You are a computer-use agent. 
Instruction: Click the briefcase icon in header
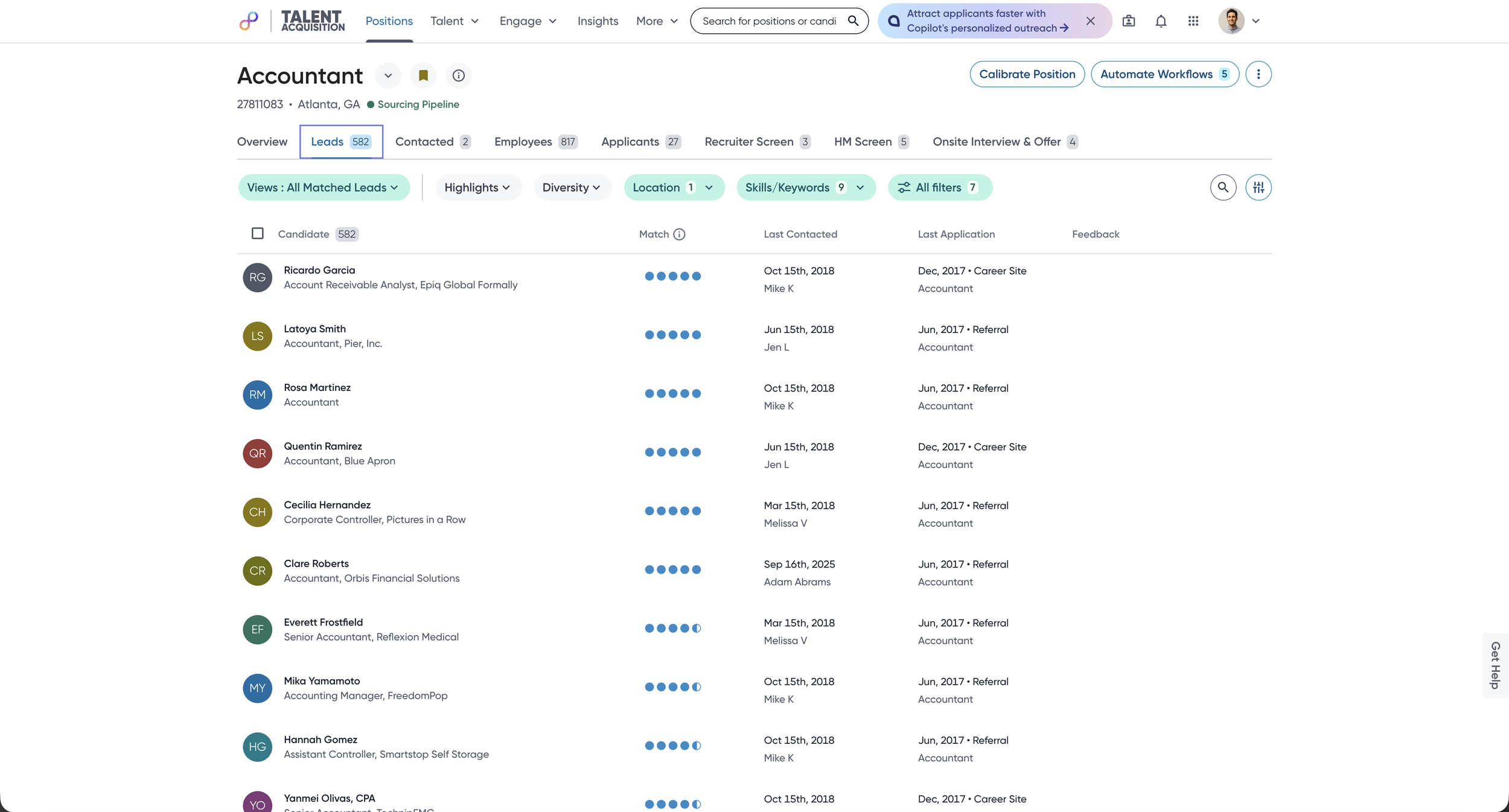[x=1128, y=21]
